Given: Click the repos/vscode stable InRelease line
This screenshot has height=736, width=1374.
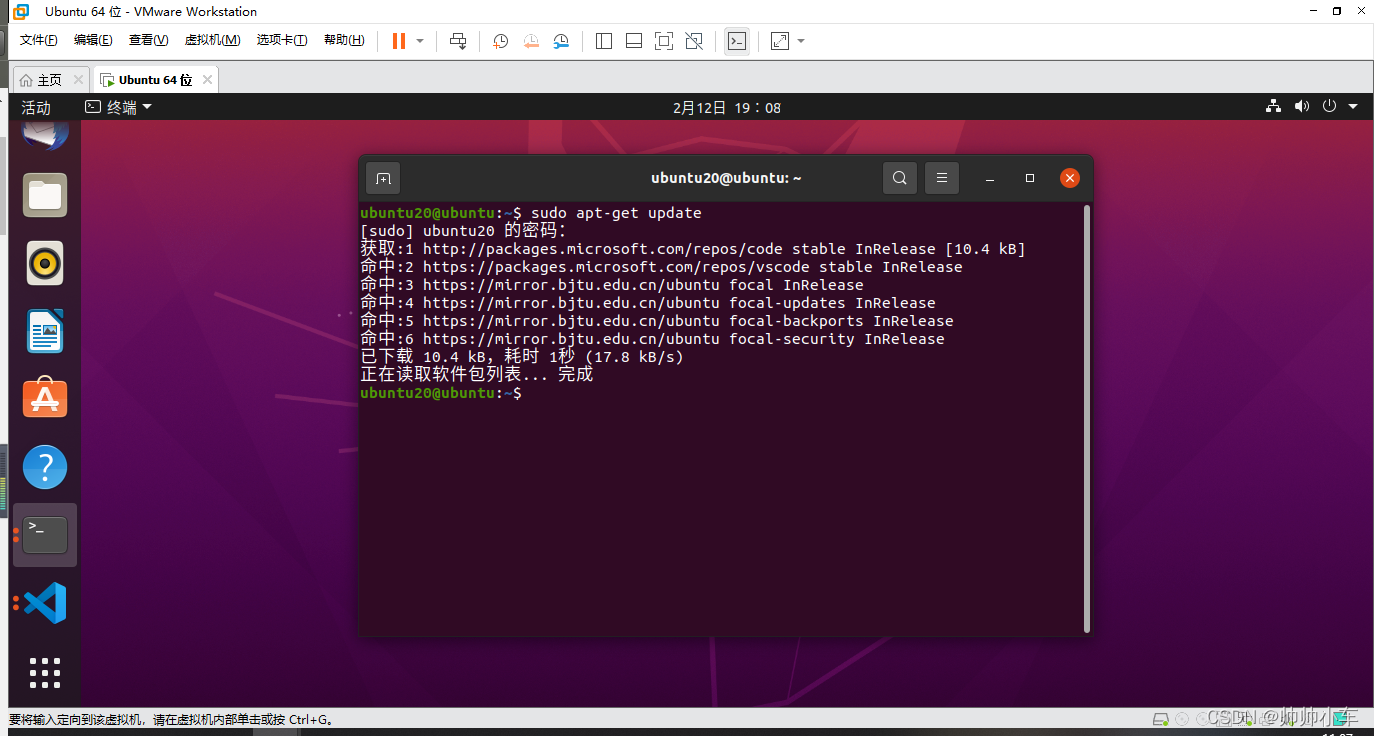Looking at the screenshot, I should [661, 267].
